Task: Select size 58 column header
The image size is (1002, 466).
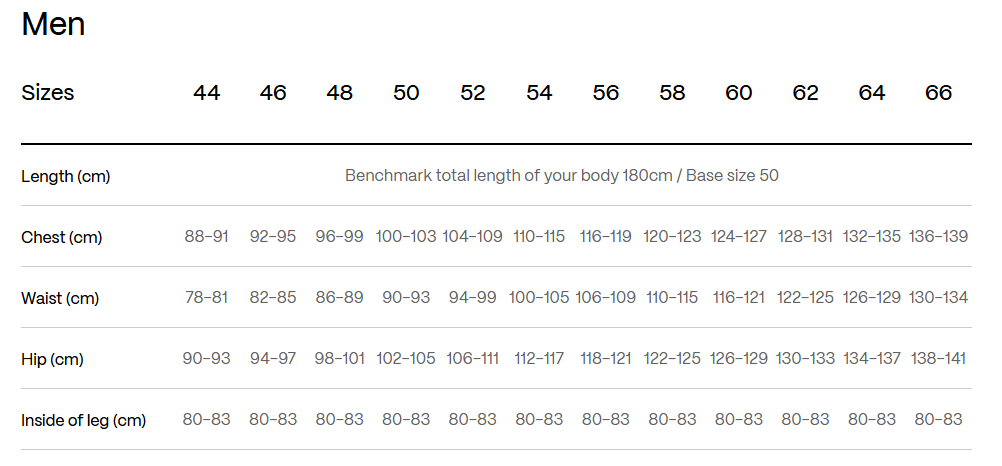Action: [x=672, y=93]
